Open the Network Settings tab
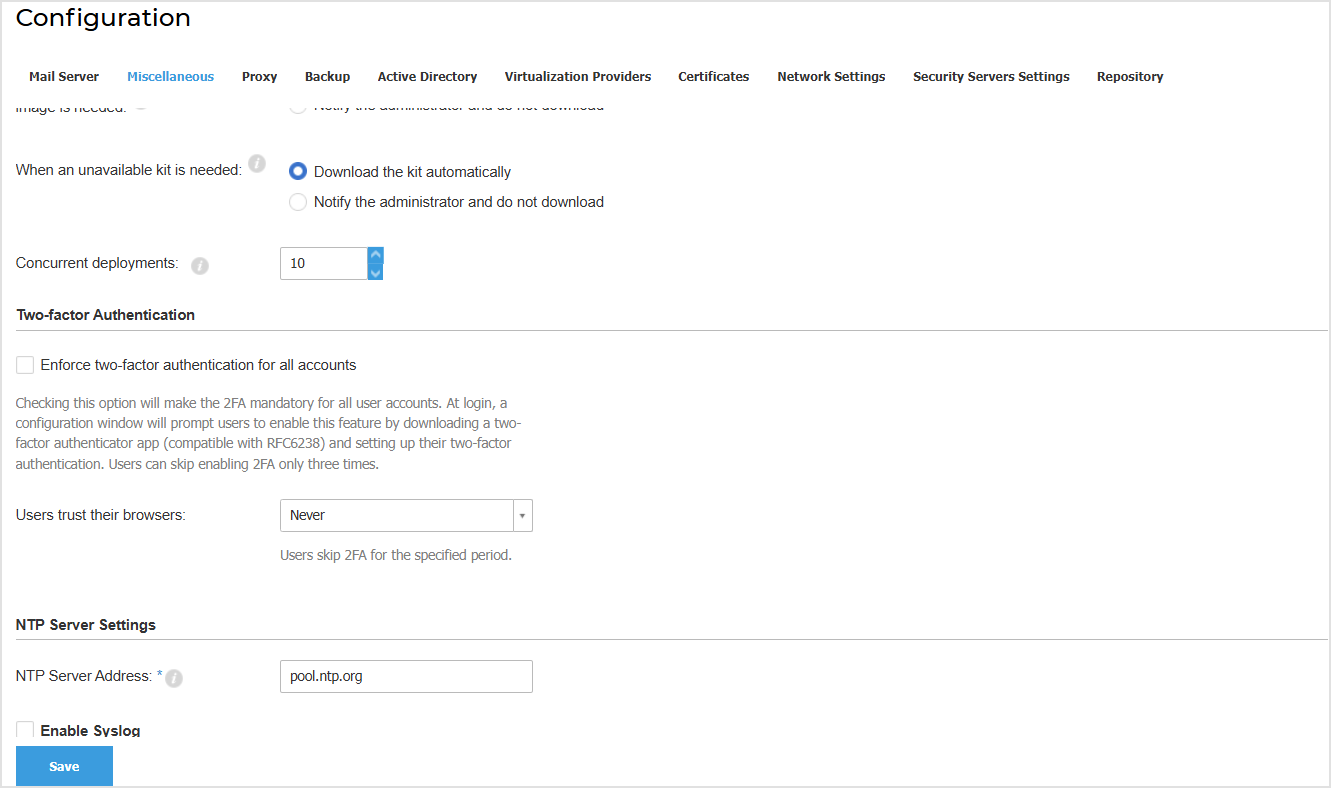Image resolution: width=1331 pixels, height=788 pixels. coord(831,76)
